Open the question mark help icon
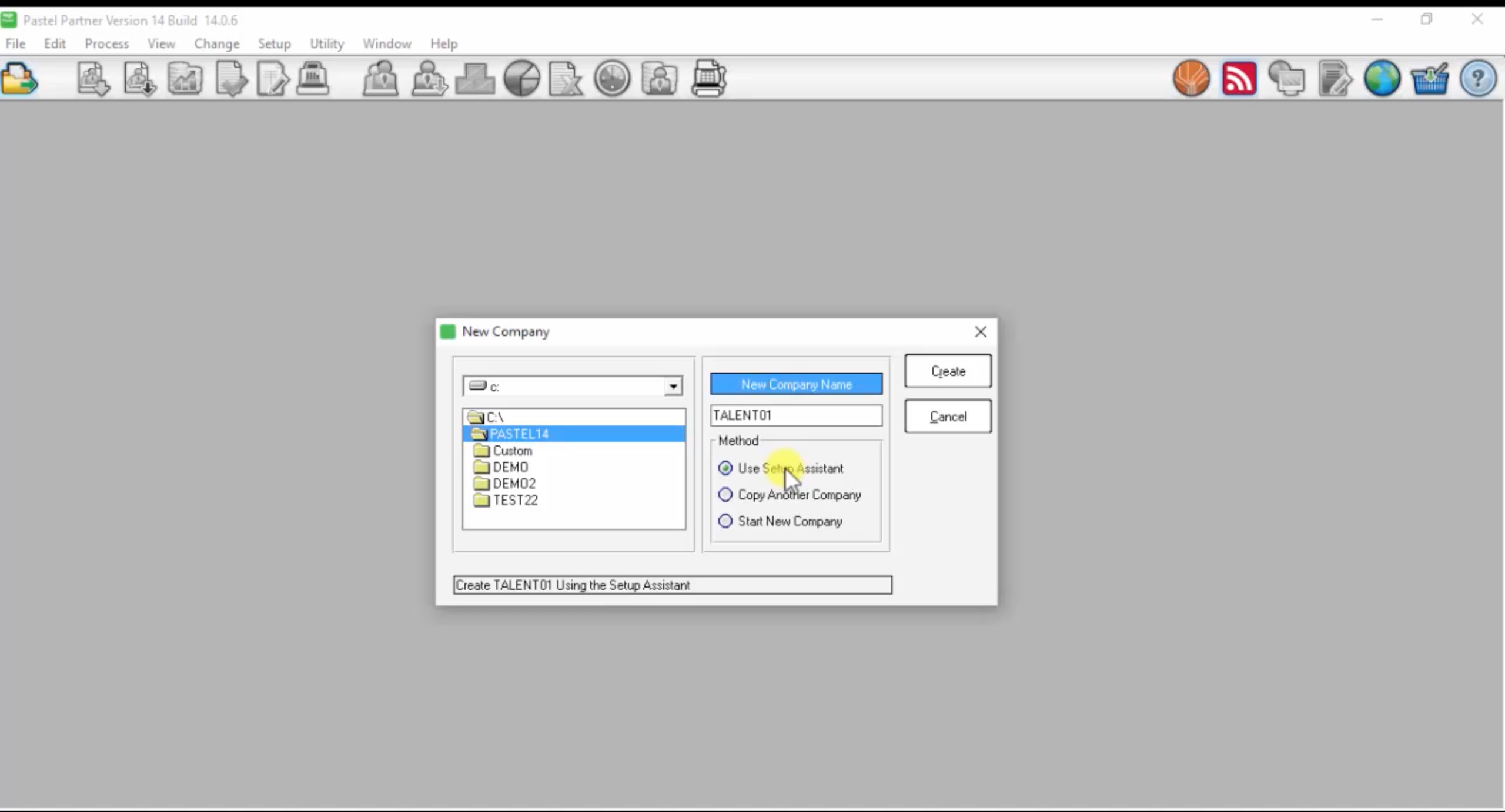The image size is (1505, 812). point(1477,78)
